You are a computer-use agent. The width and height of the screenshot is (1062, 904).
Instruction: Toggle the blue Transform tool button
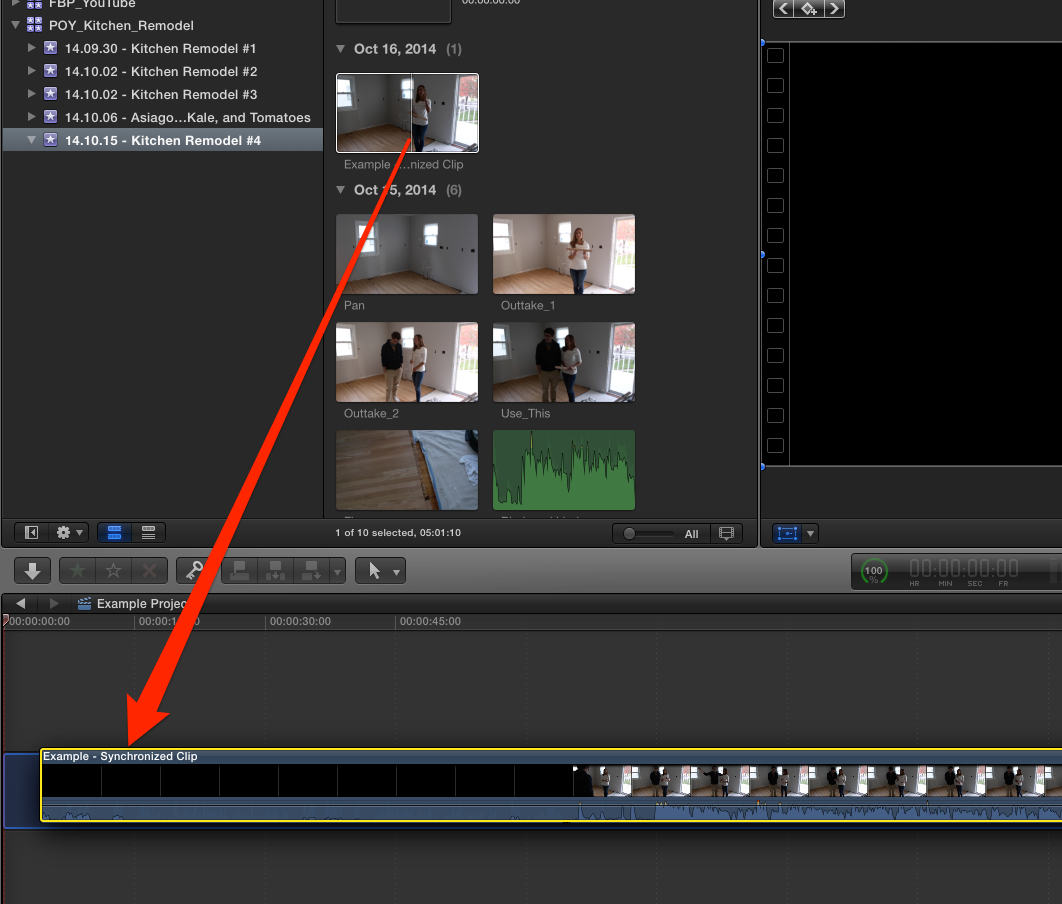pyautogui.click(x=788, y=533)
